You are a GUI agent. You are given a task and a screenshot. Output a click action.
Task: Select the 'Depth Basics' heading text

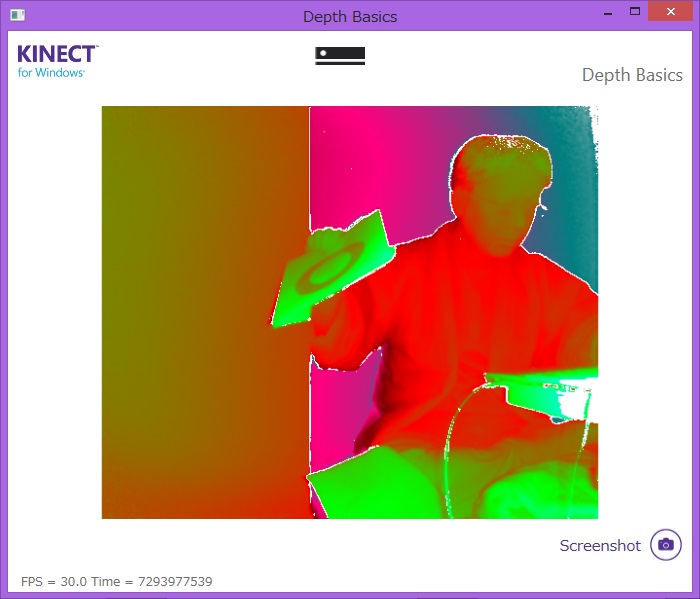click(x=632, y=75)
